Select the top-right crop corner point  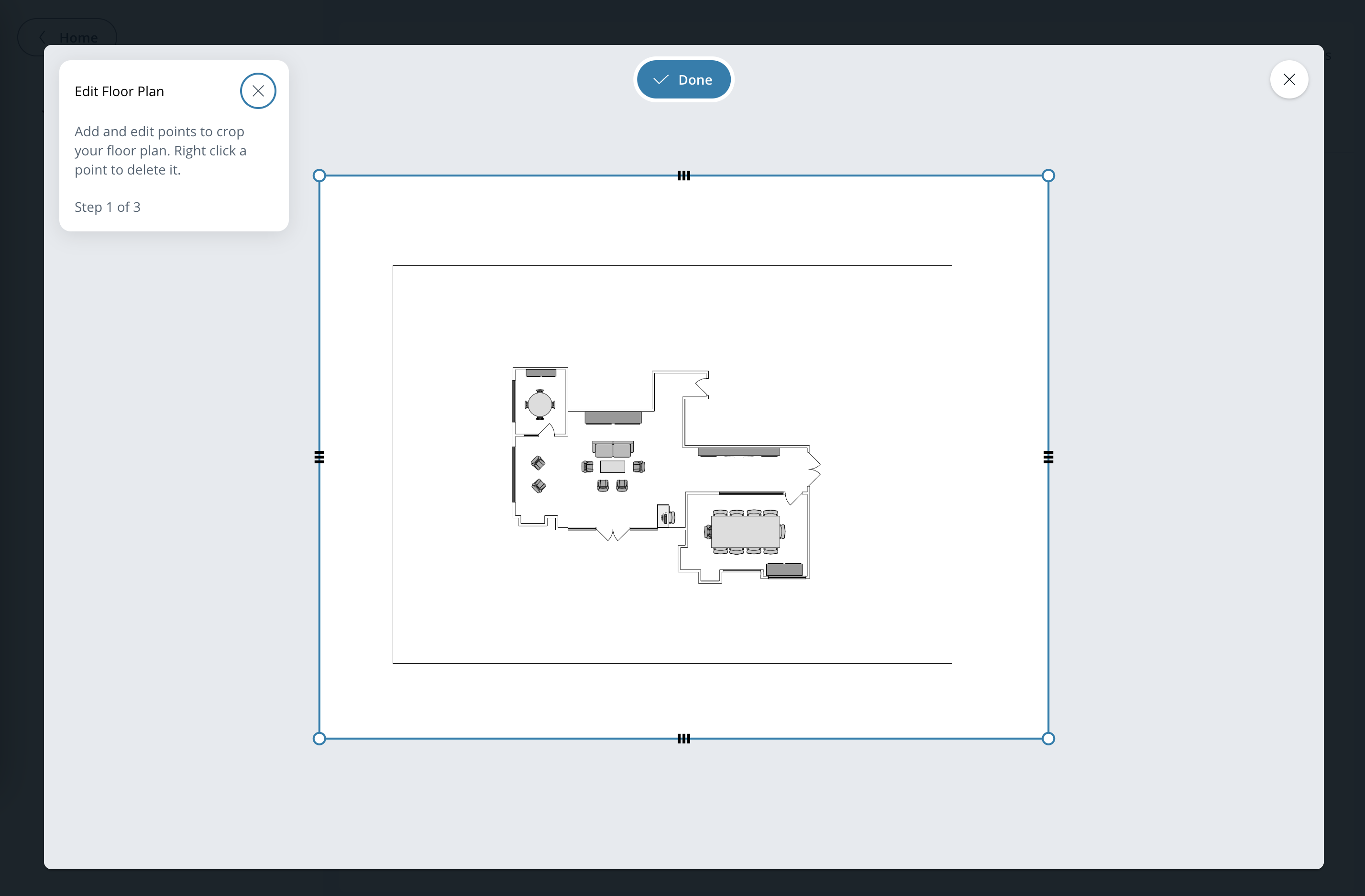pyautogui.click(x=1048, y=176)
